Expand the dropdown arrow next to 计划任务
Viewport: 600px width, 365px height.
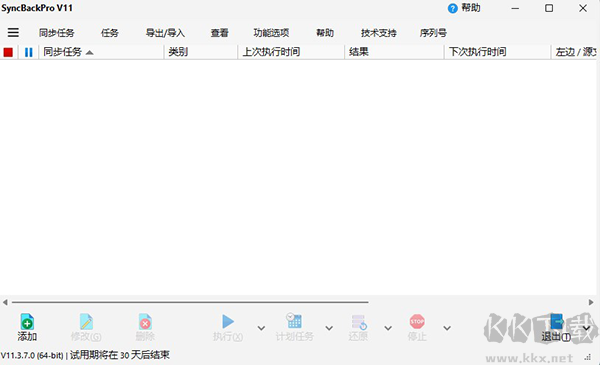coord(329,328)
